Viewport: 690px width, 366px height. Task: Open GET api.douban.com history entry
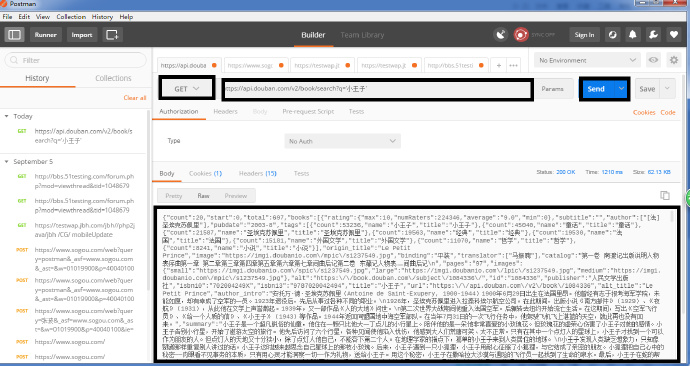click(75, 136)
